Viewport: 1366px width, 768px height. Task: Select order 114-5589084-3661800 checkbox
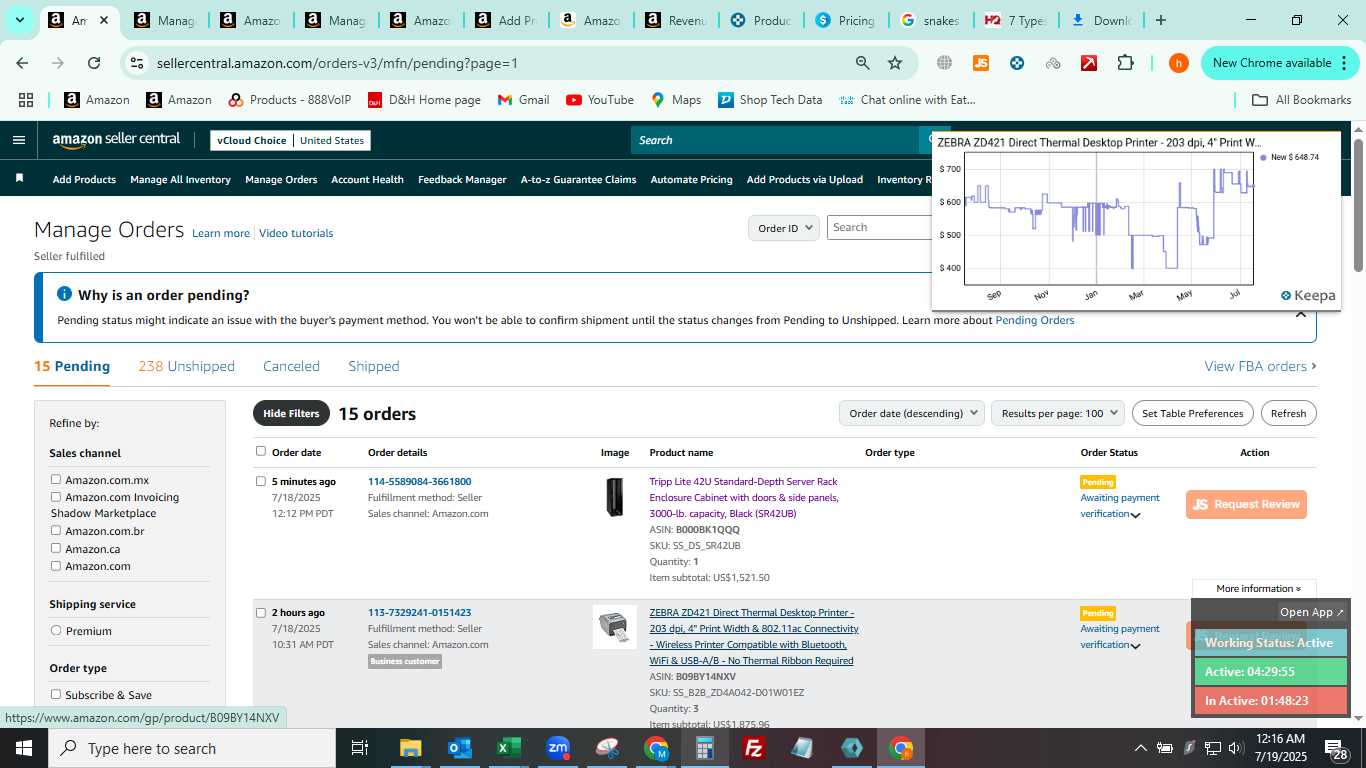tap(261, 481)
